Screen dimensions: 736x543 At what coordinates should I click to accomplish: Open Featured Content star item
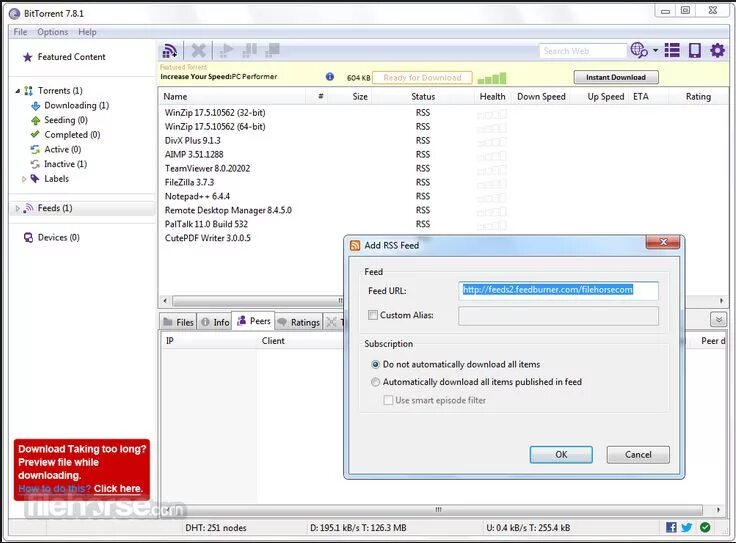tap(64, 57)
